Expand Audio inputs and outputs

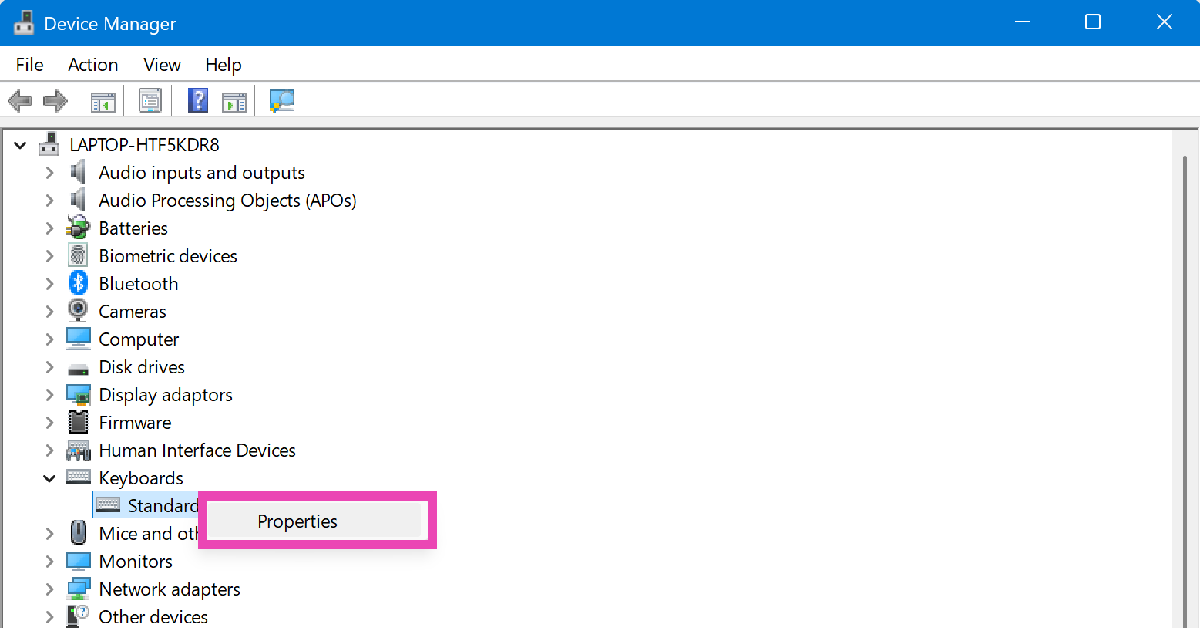49,173
